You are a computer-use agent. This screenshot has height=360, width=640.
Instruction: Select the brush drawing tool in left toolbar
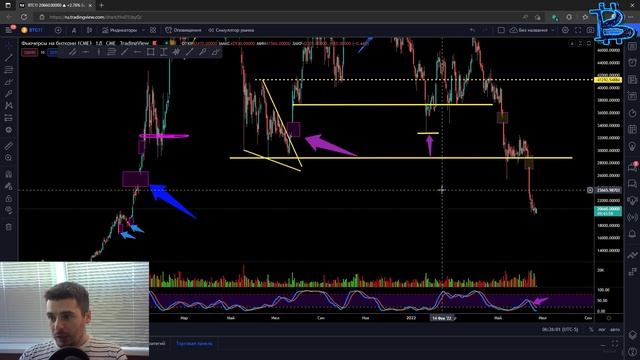coord(9,82)
